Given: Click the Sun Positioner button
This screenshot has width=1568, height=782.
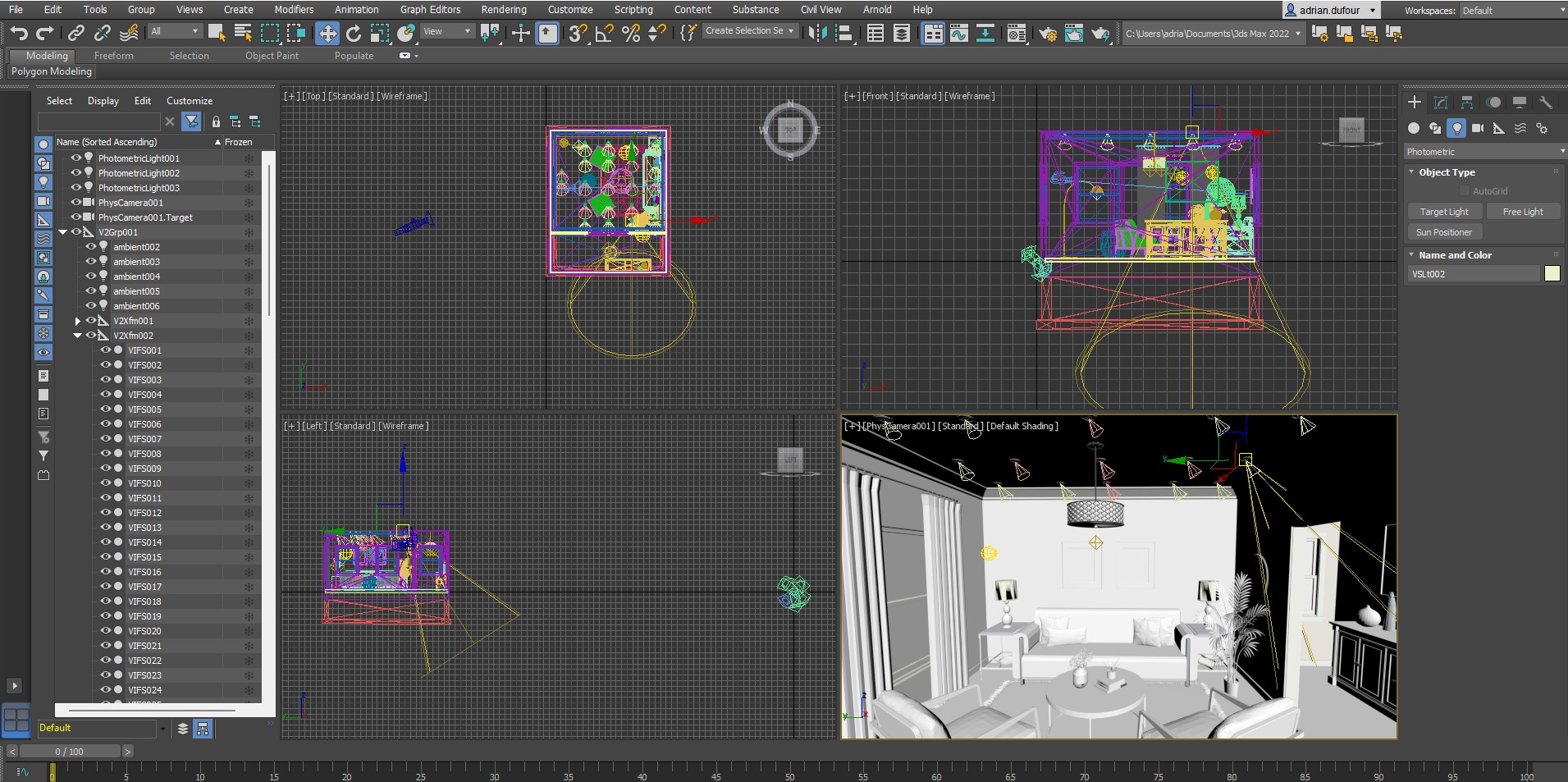Looking at the screenshot, I should (x=1444, y=232).
